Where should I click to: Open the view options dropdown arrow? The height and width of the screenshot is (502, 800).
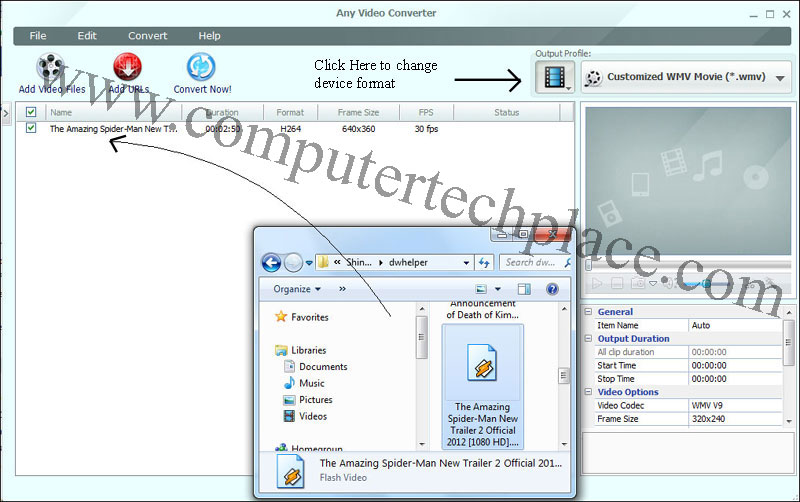498,289
